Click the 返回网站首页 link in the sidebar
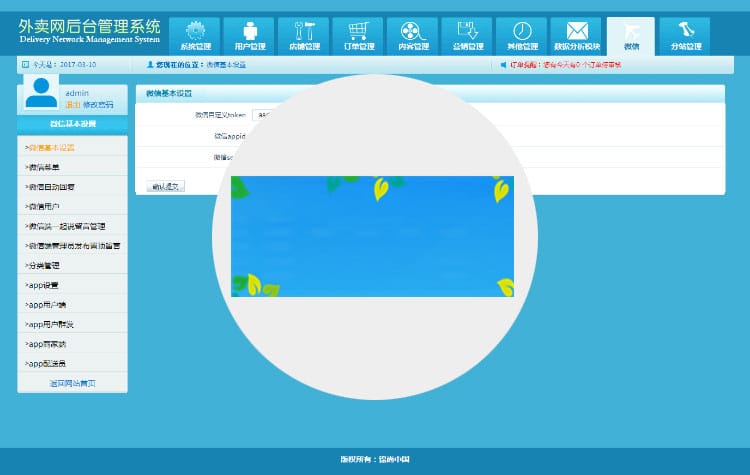750x475 pixels. coord(72,383)
